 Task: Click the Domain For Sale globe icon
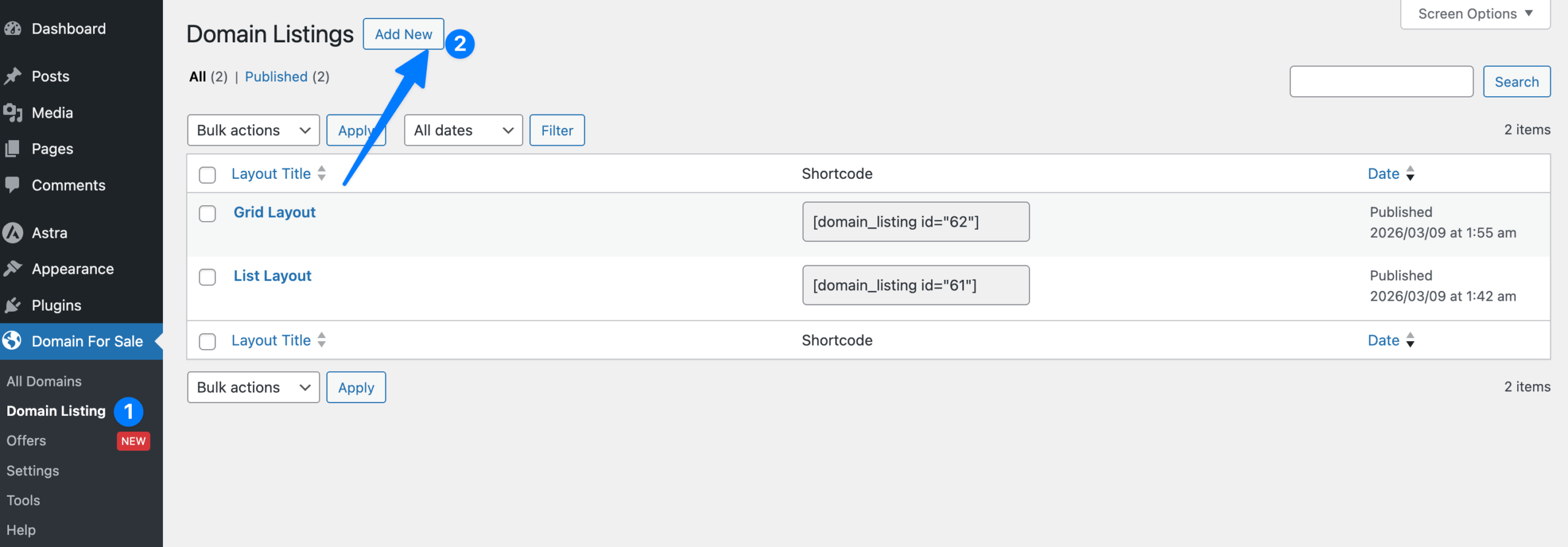tap(12, 341)
